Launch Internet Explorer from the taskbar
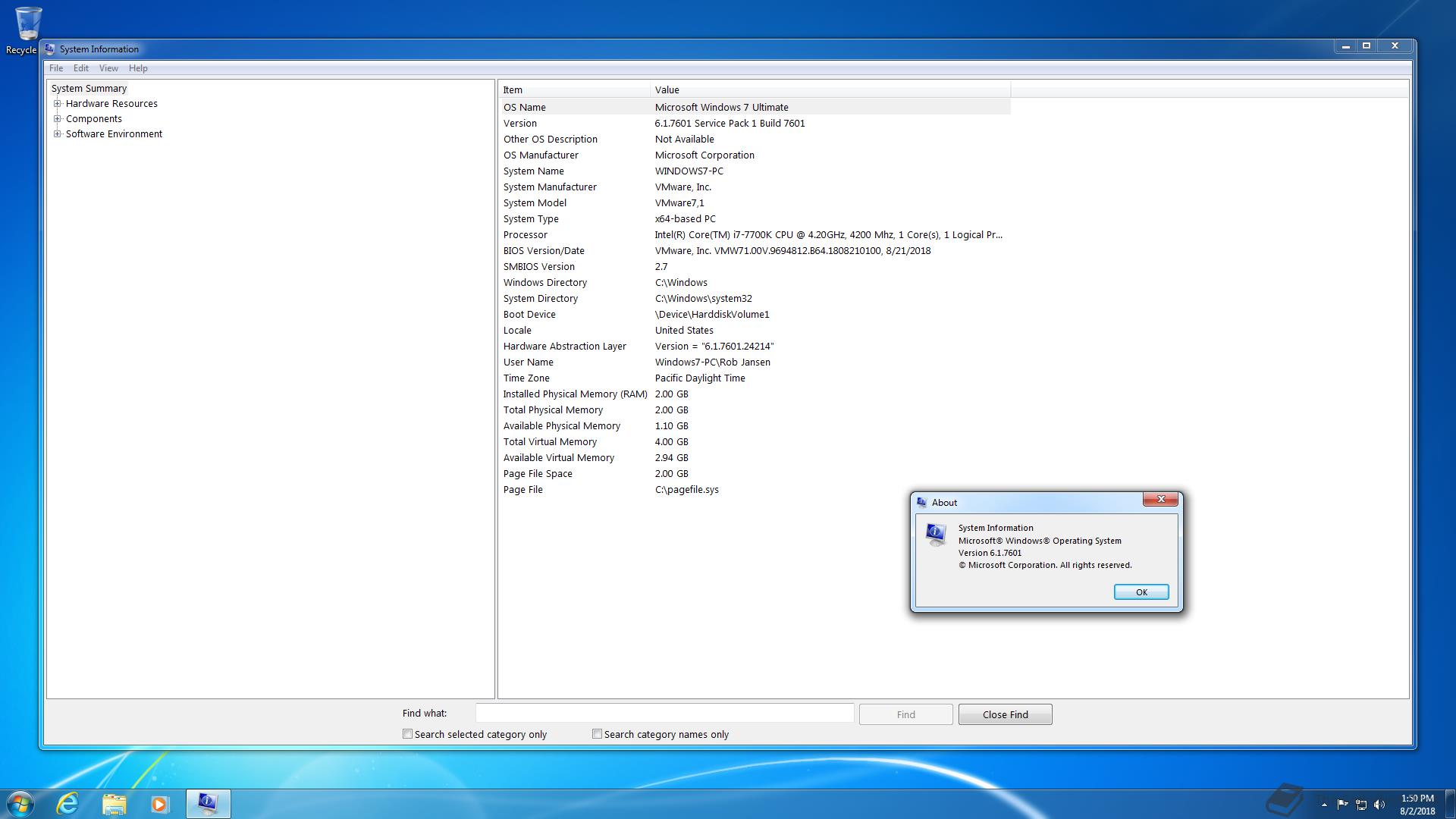The image size is (1456, 819). click(x=68, y=804)
